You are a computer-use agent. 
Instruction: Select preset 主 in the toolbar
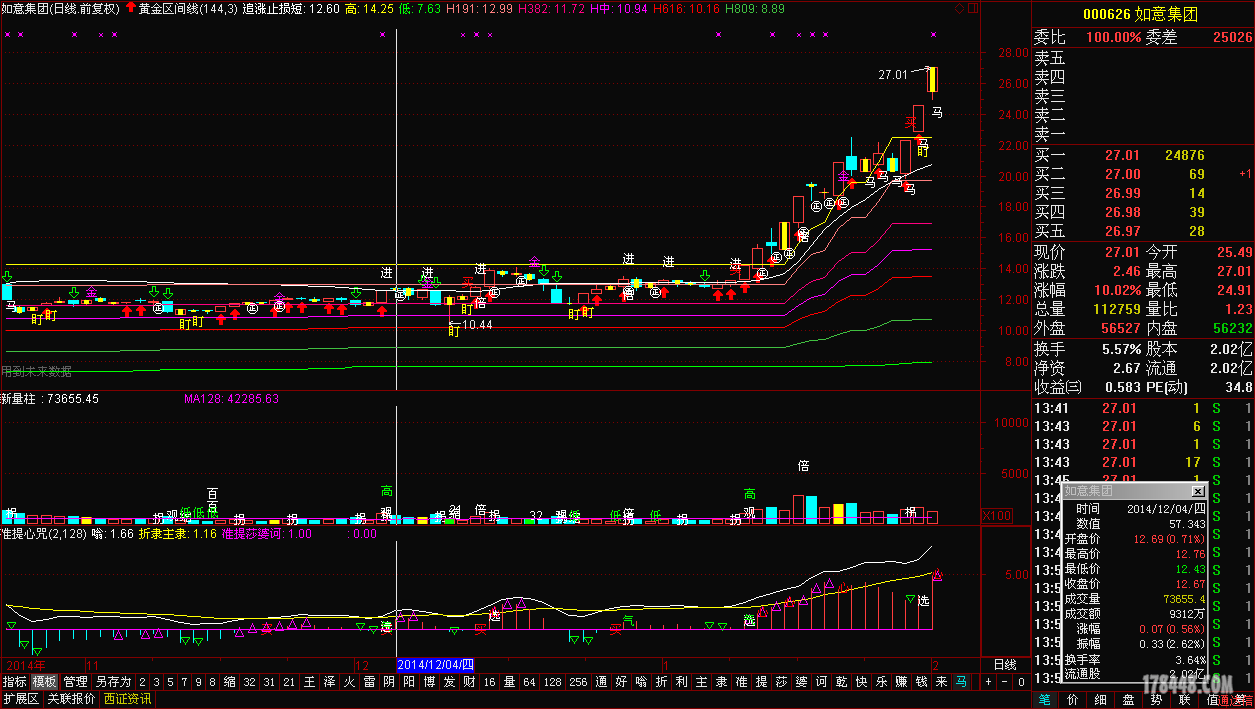pos(701,681)
